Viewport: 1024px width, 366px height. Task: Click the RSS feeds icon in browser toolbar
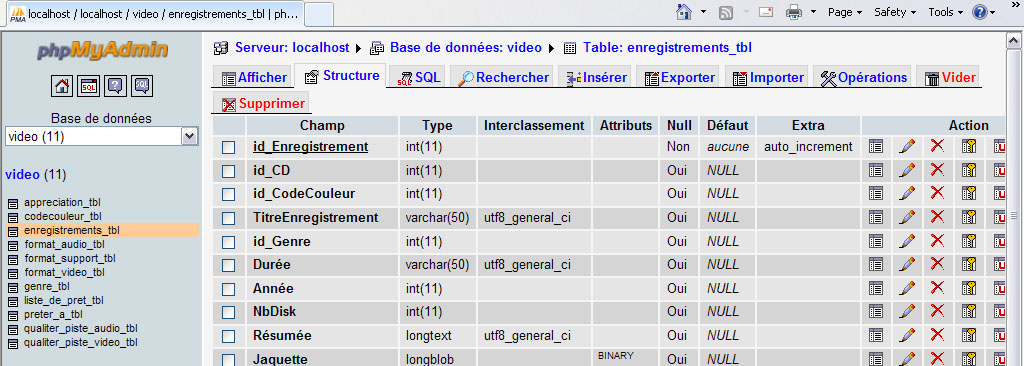[x=726, y=12]
